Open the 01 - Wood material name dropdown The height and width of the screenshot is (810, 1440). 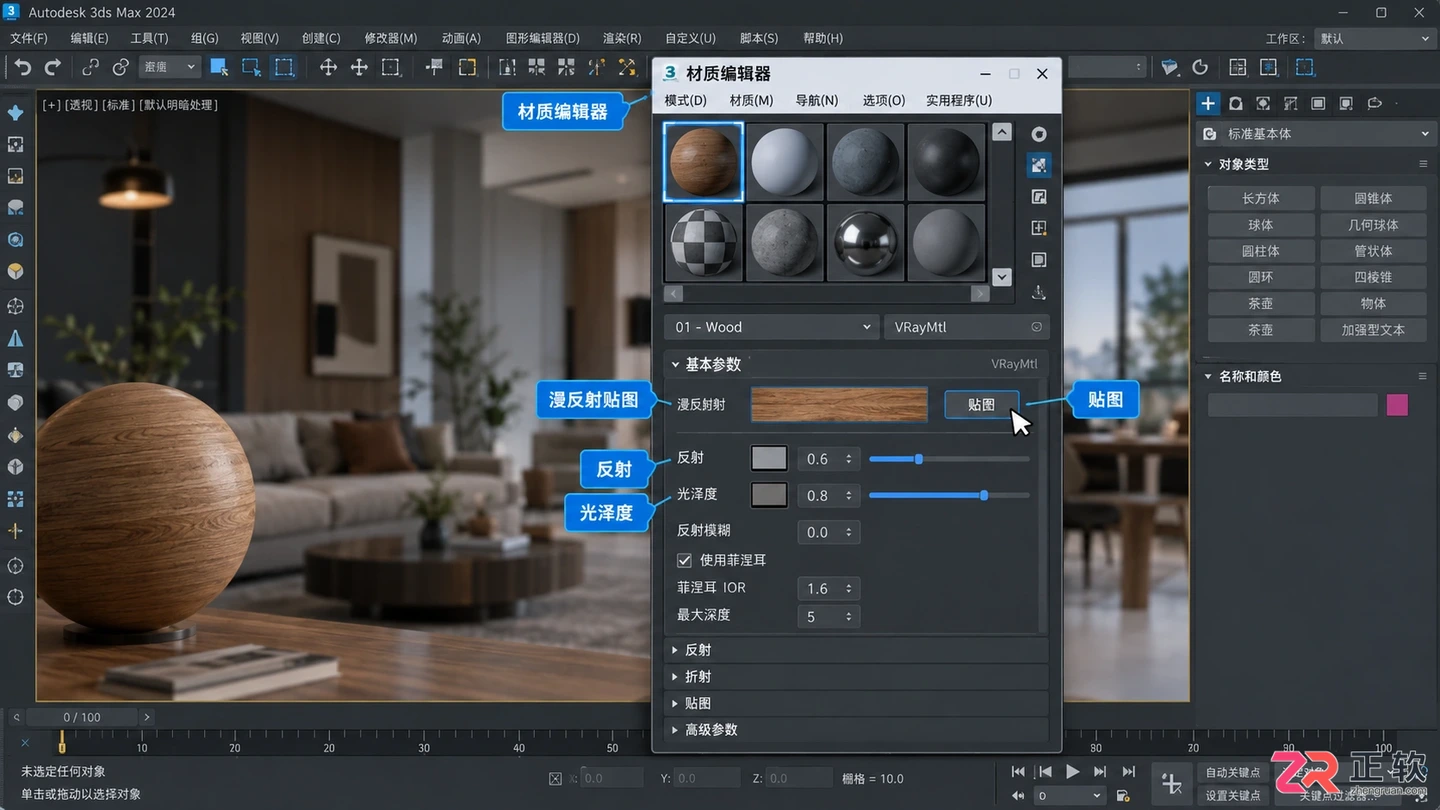coord(771,327)
